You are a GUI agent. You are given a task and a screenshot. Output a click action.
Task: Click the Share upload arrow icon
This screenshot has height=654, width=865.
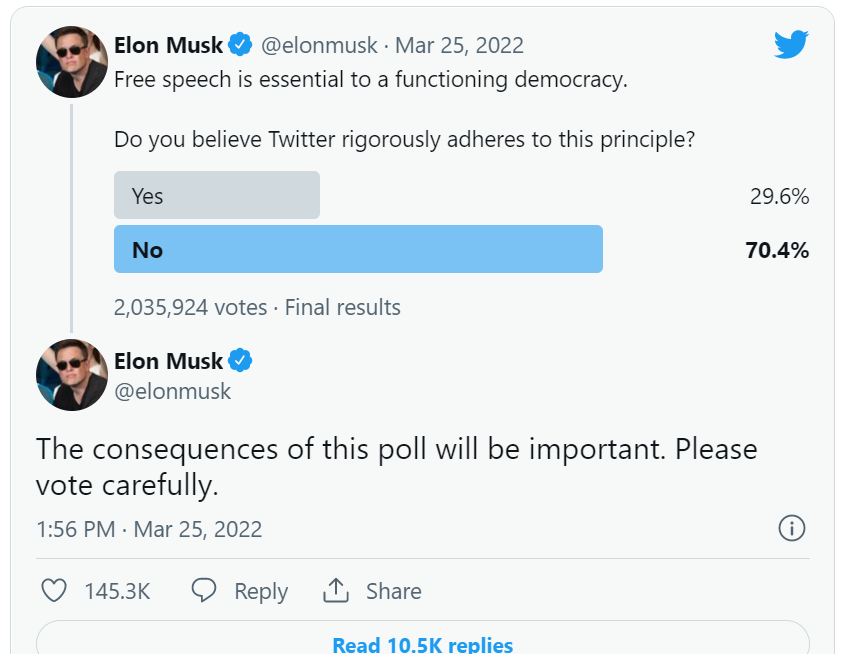tap(335, 591)
